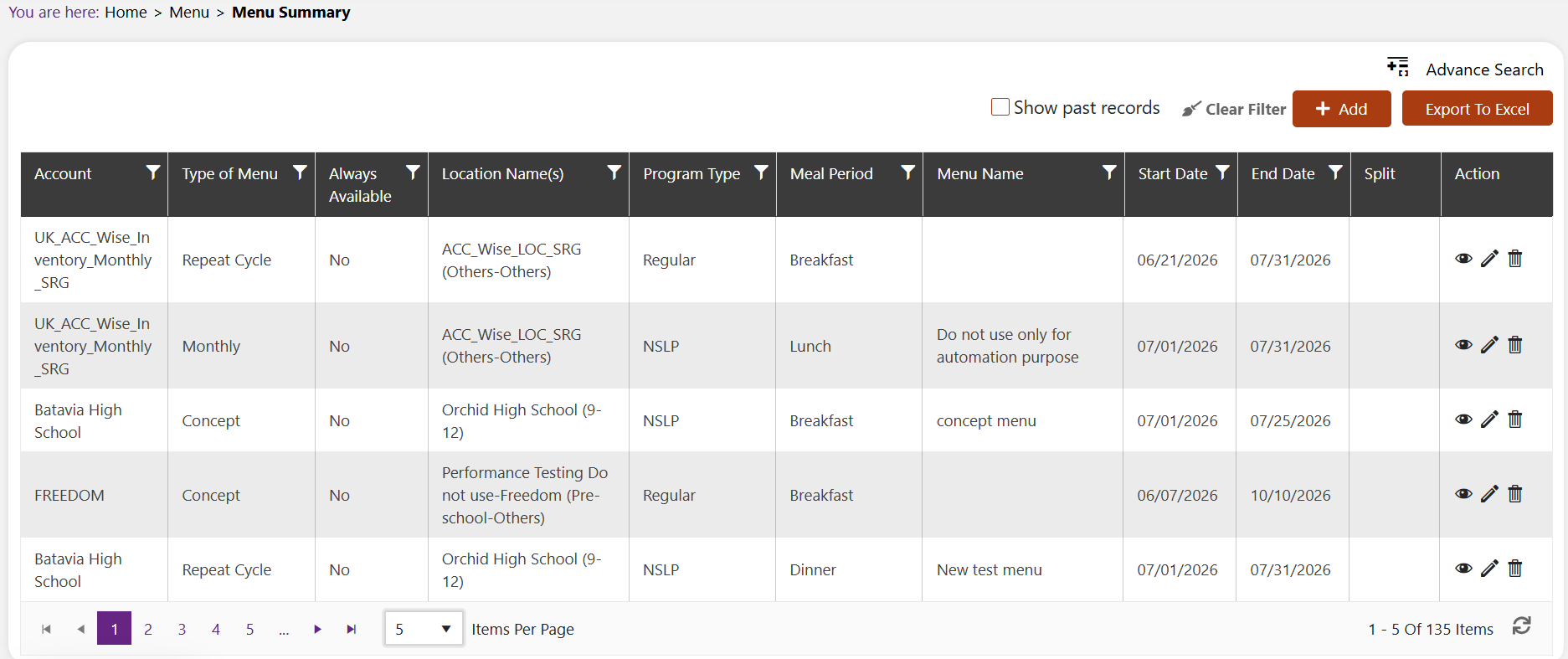Sort by the Program Type column header
This screenshot has width=1568, height=659.
[691, 173]
